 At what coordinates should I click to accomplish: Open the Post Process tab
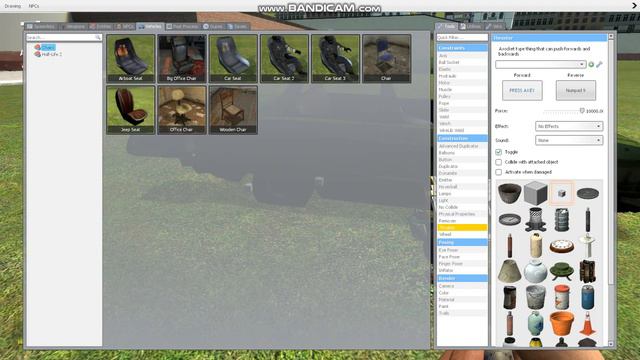(x=182, y=27)
